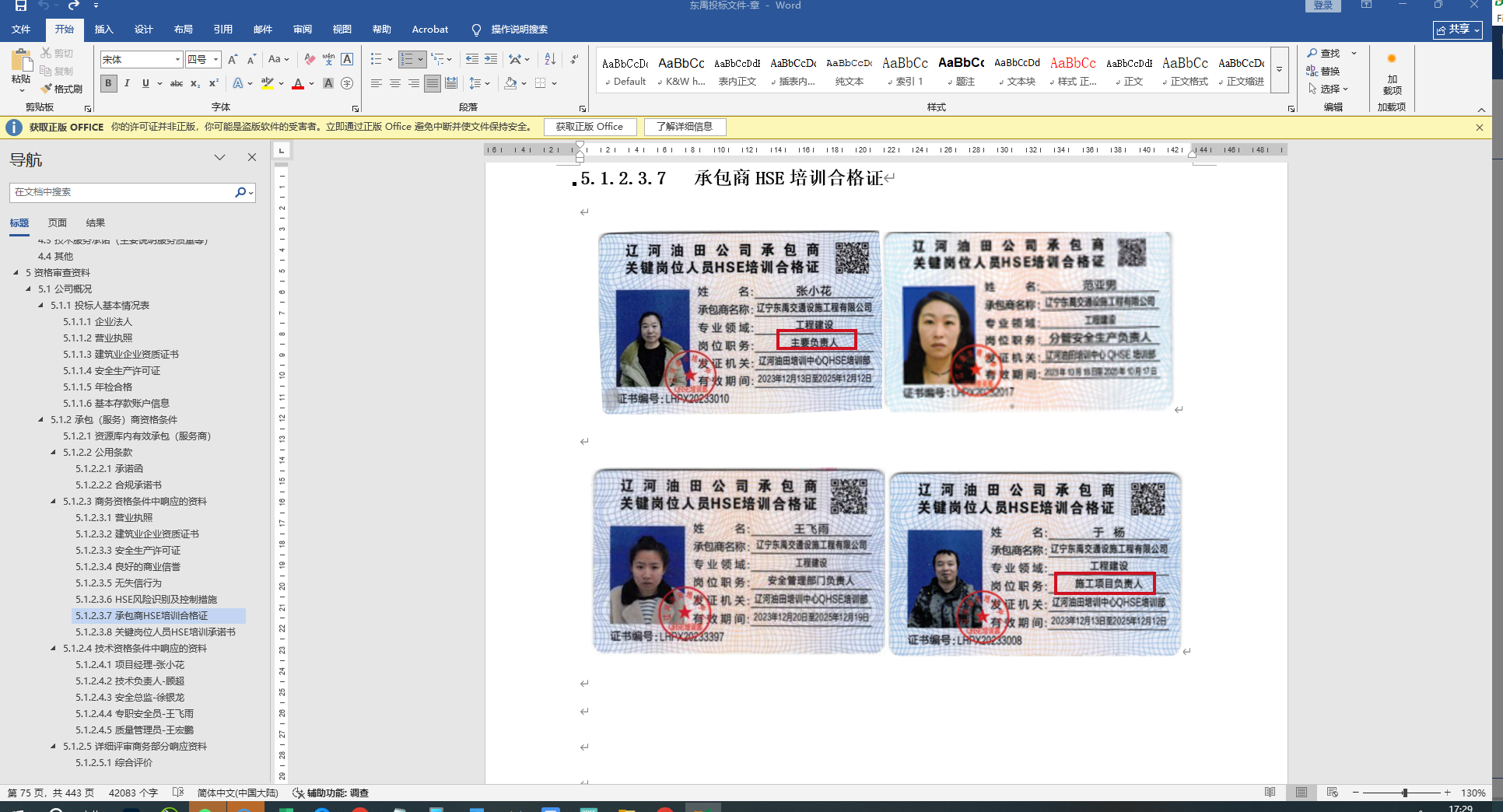Click the Grow Font icon
The height and width of the screenshot is (812, 1503).
point(232,59)
